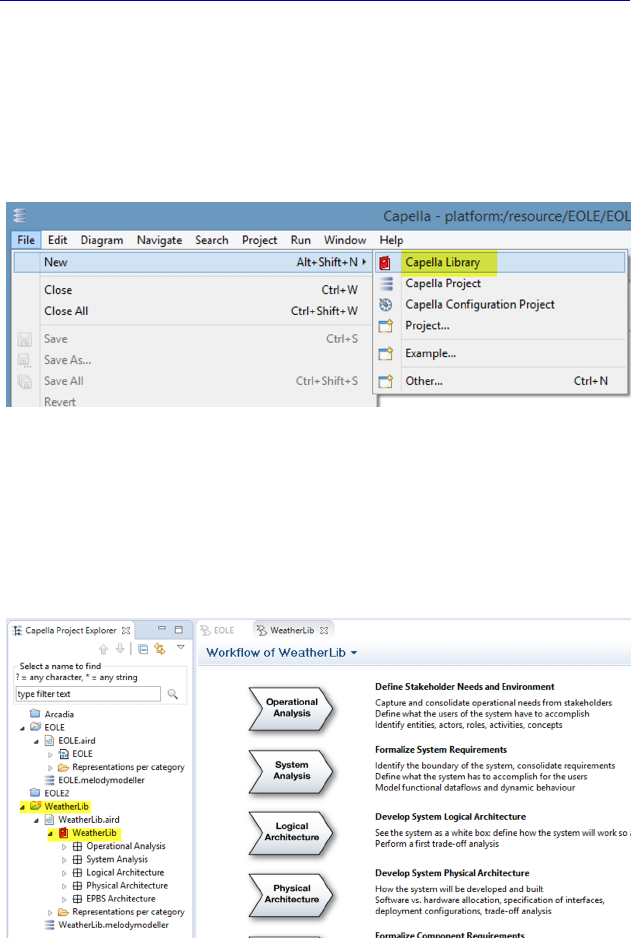Viewport: 631px width, 938px height.
Task: Expand Operational Analysis in the tree
Action: [65, 847]
